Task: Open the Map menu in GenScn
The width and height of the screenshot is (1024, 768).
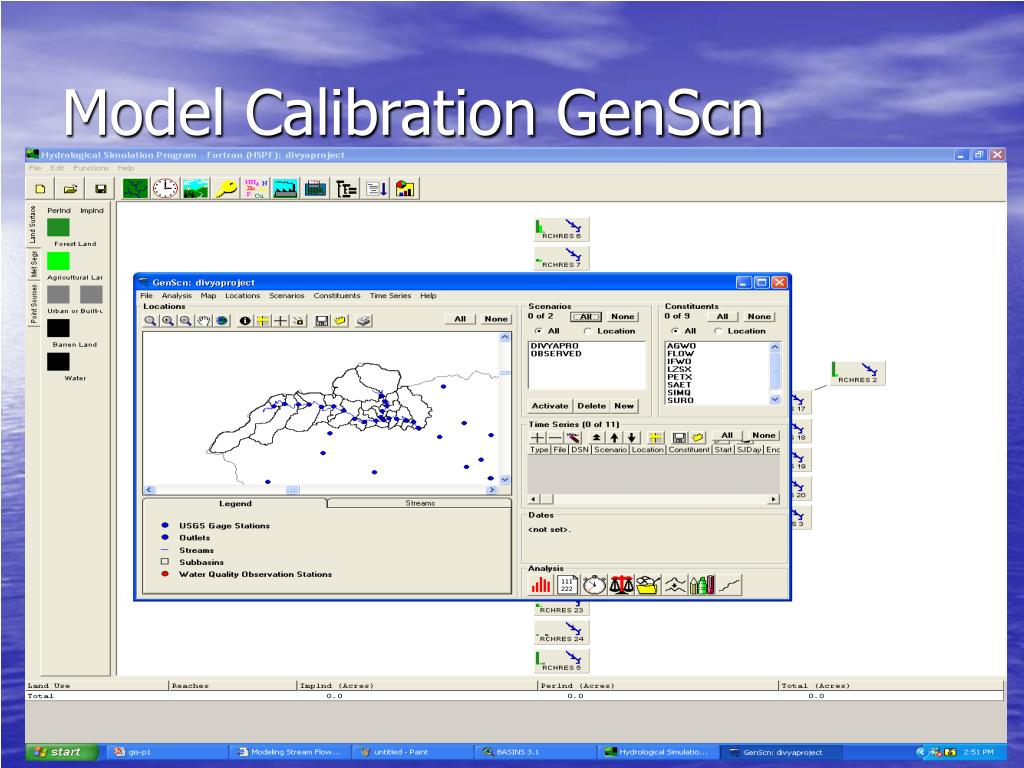Action: tap(208, 296)
